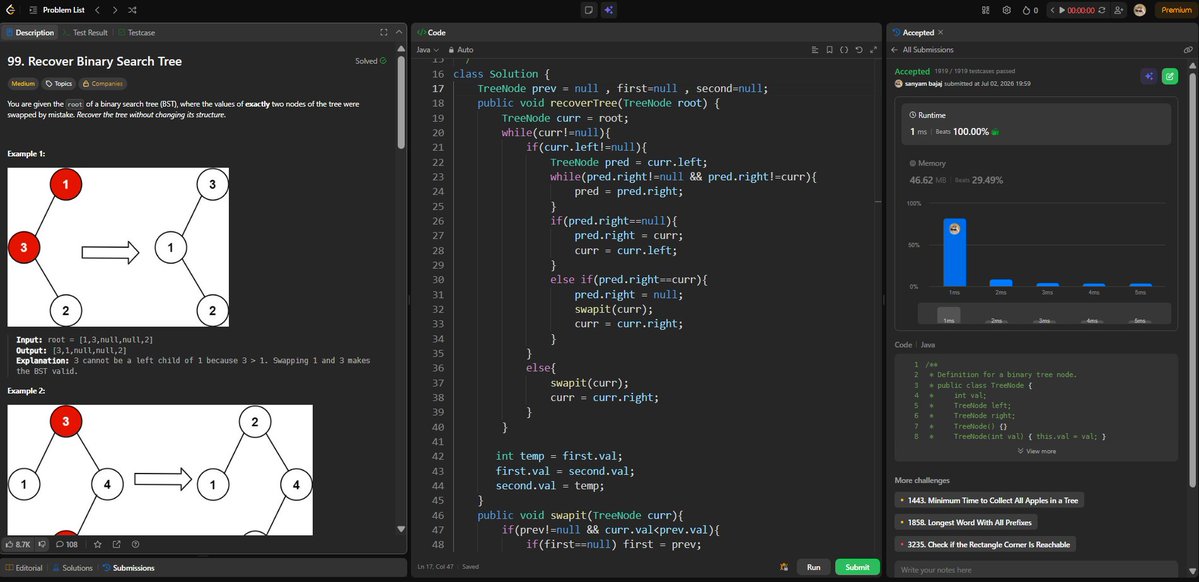This screenshot has width=1199, height=582.
Task: Dislike the problem thumbs down
Action: click(x=43, y=545)
